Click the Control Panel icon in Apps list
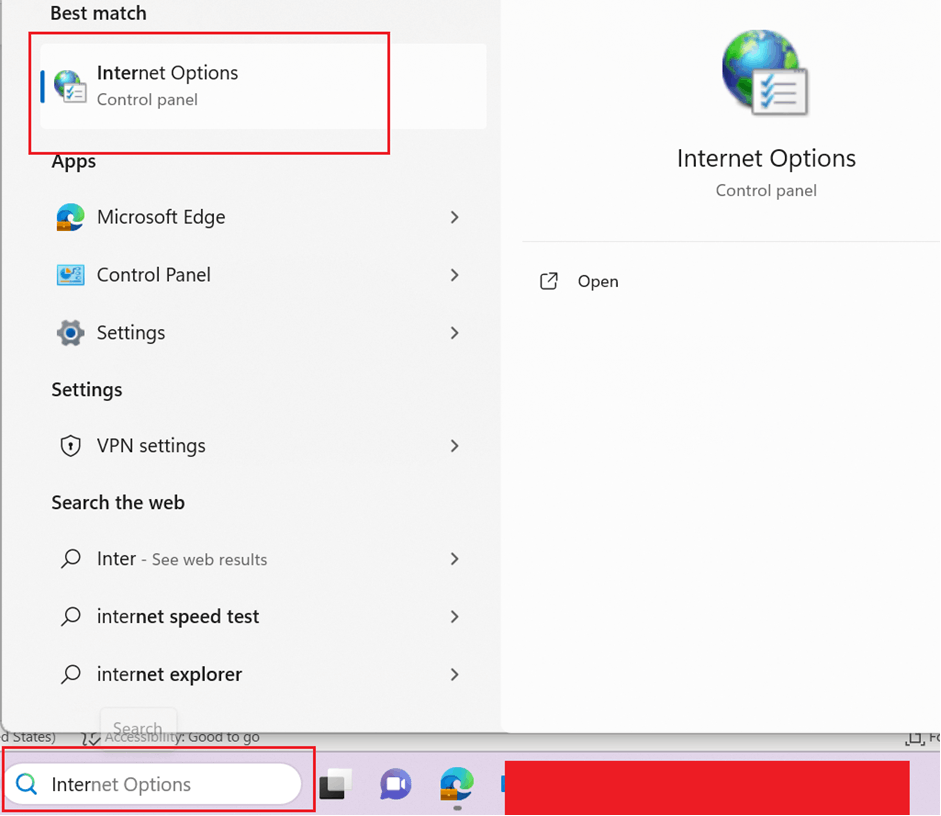Image resolution: width=941 pixels, height=816 pixels. [x=70, y=275]
